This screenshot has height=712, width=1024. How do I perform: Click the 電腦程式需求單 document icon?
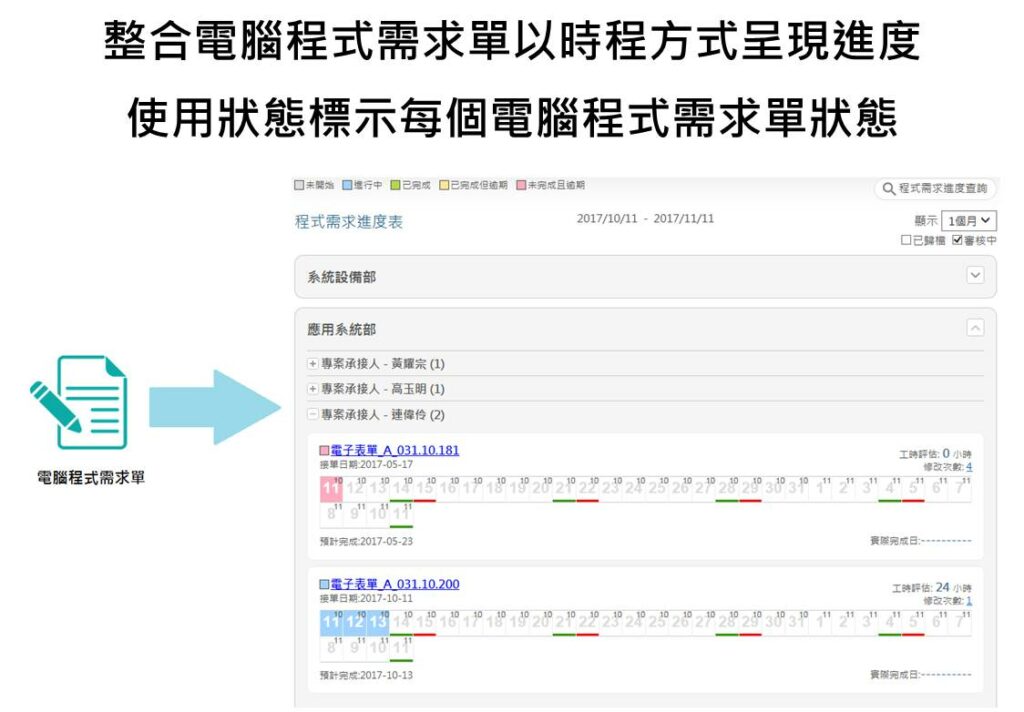(x=79, y=402)
